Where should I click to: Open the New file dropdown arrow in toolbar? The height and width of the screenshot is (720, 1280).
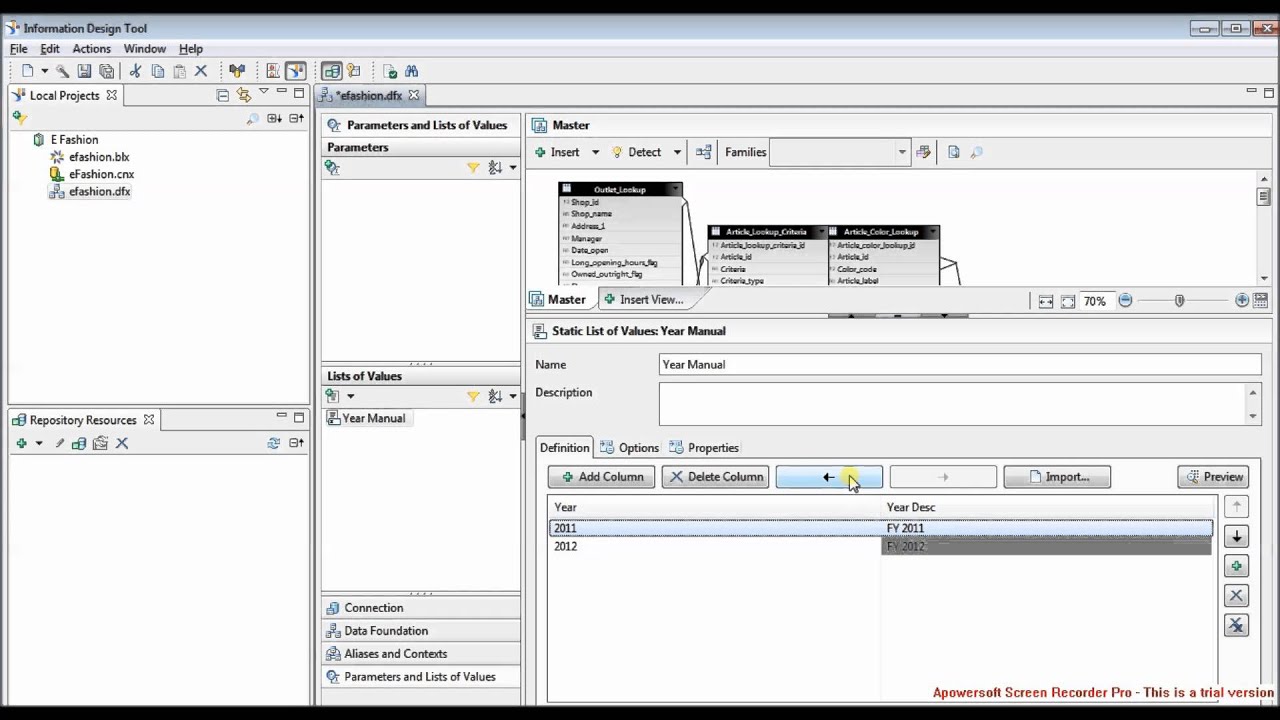click(x=44, y=71)
